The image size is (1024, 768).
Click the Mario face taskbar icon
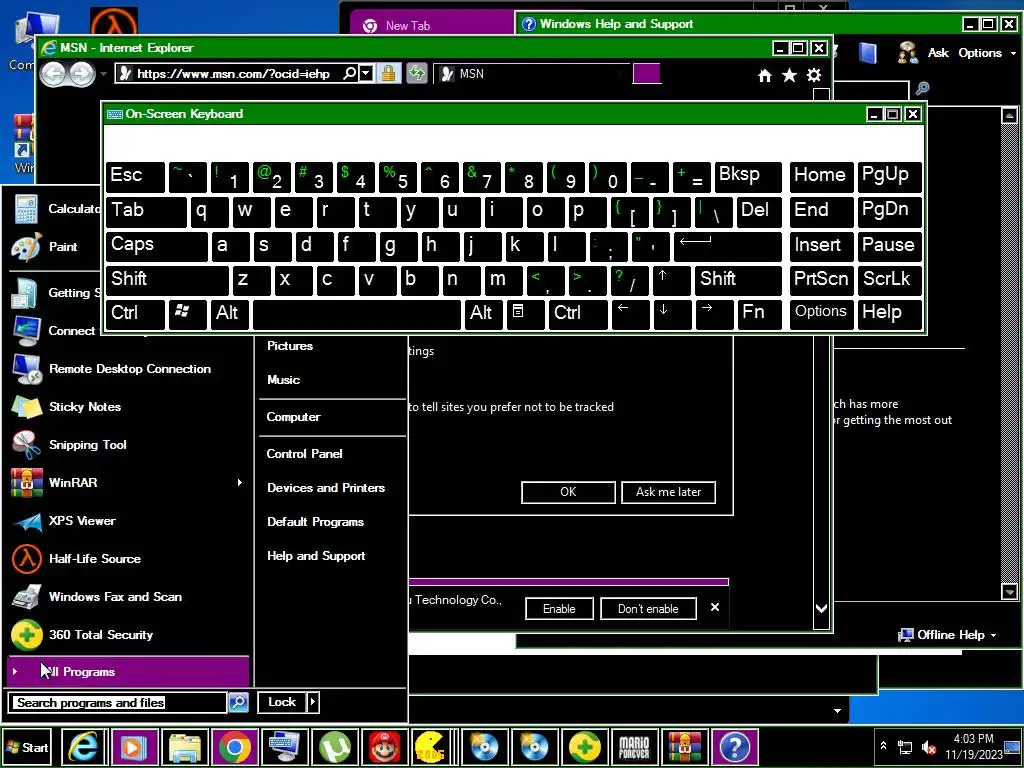click(x=384, y=746)
